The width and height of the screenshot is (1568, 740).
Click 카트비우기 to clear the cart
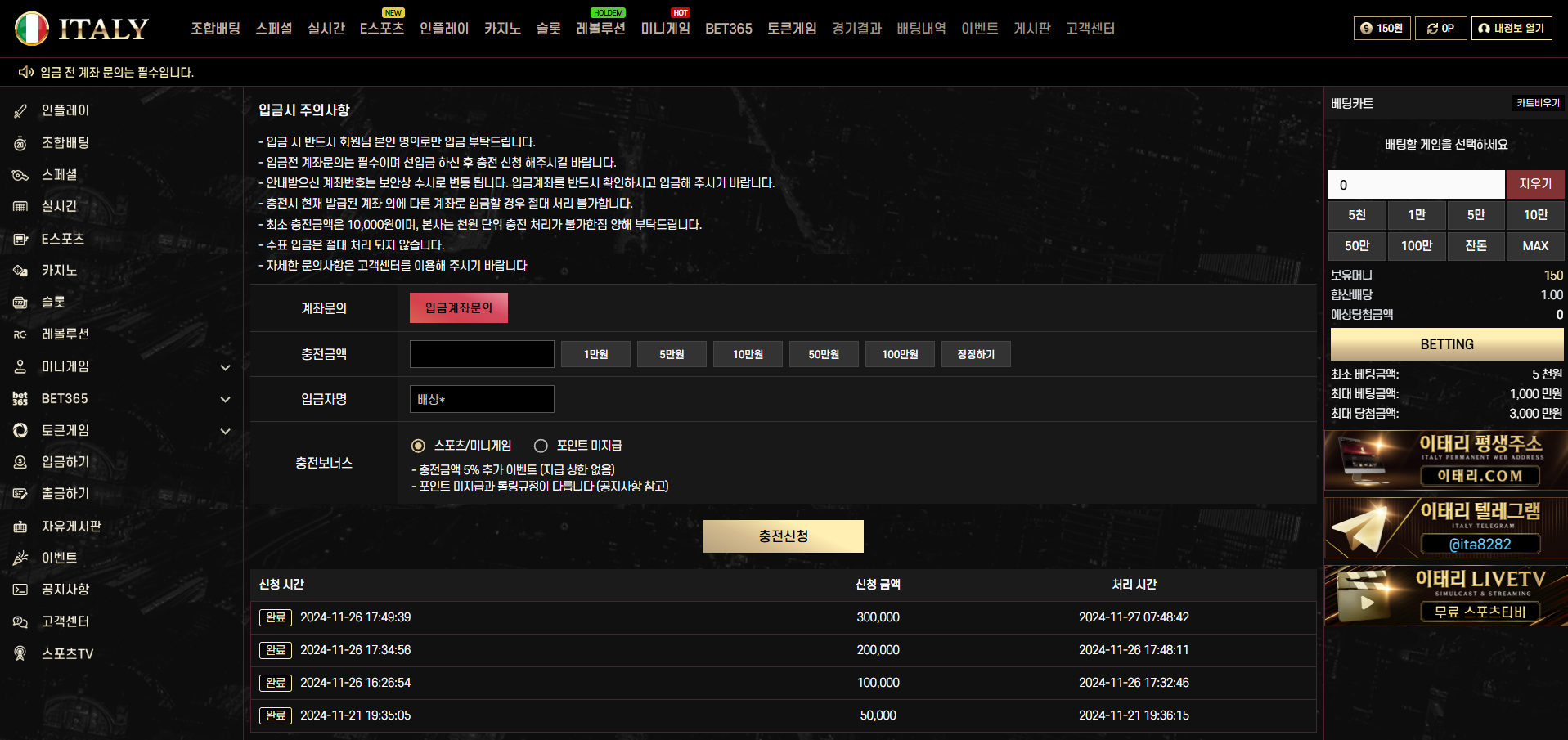1539,103
